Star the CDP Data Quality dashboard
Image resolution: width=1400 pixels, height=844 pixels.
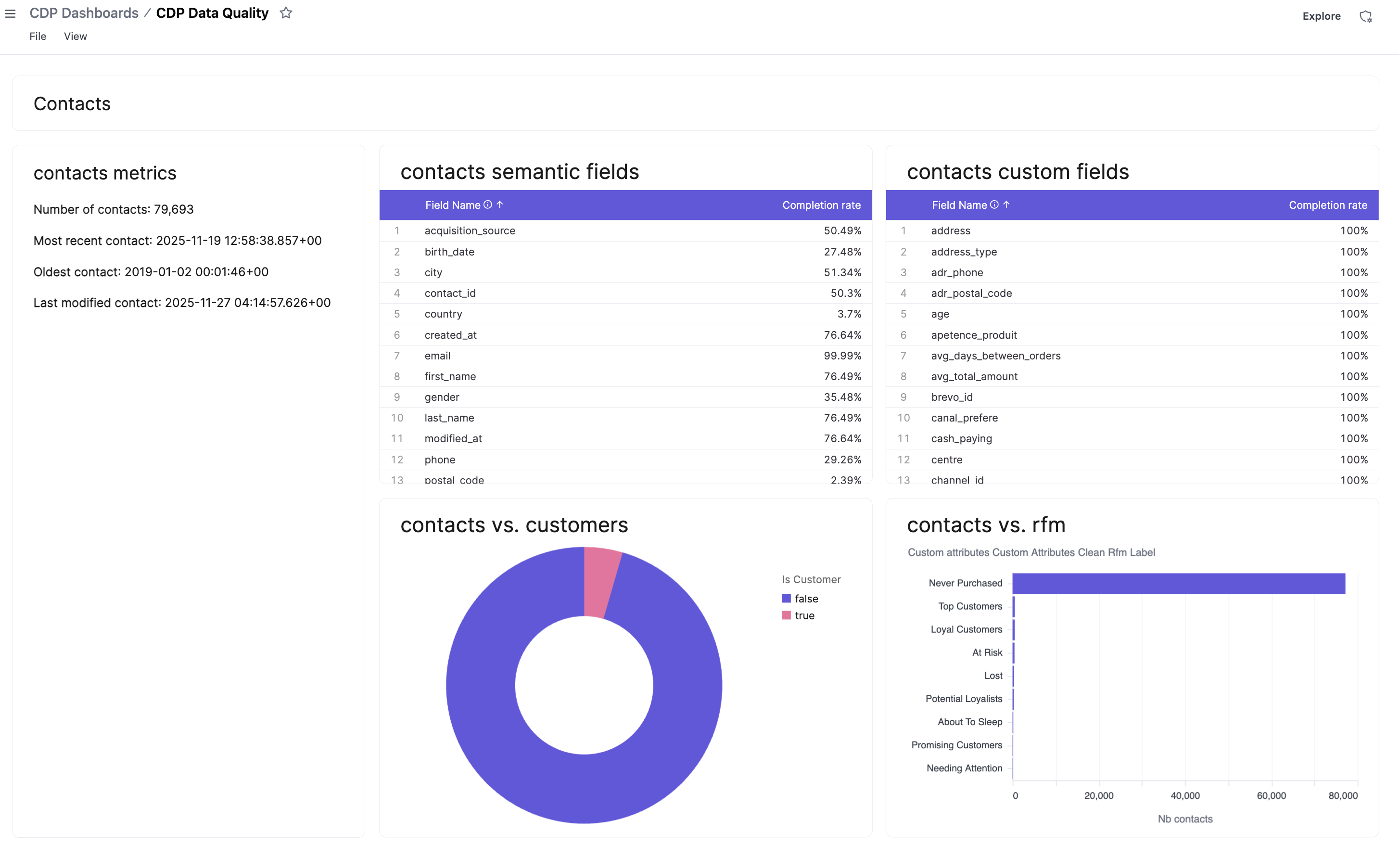coord(286,13)
